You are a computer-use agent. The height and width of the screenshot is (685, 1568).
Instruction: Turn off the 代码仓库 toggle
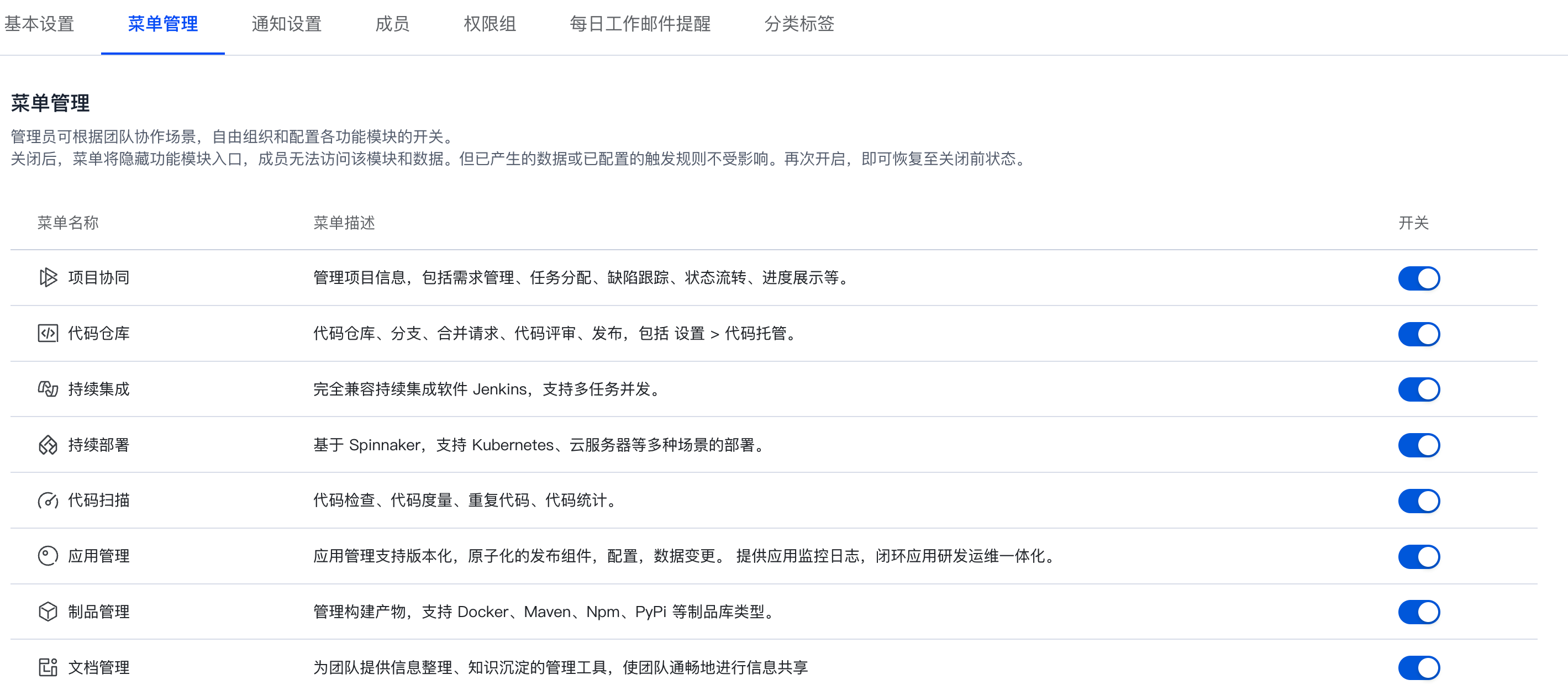point(1418,334)
